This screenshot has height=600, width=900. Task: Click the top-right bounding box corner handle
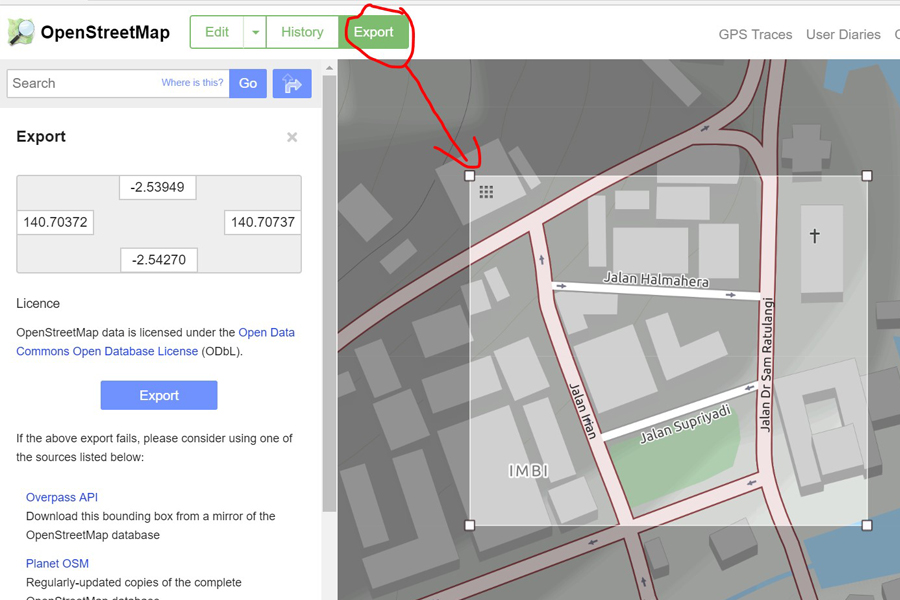click(x=867, y=176)
